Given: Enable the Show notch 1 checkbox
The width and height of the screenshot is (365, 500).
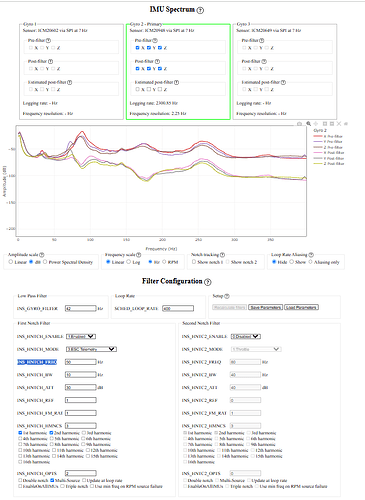Looking at the screenshot, I should (x=194, y=262).
